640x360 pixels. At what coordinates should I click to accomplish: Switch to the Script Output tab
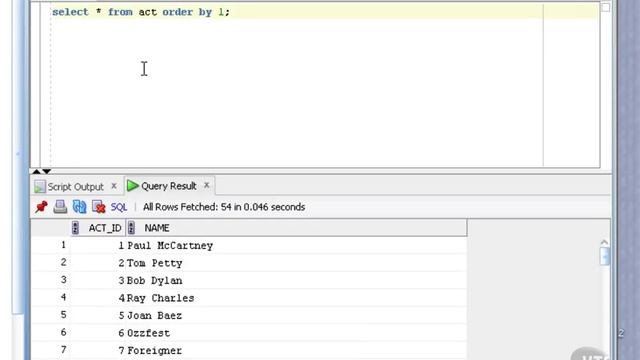[x=76, y=187]
